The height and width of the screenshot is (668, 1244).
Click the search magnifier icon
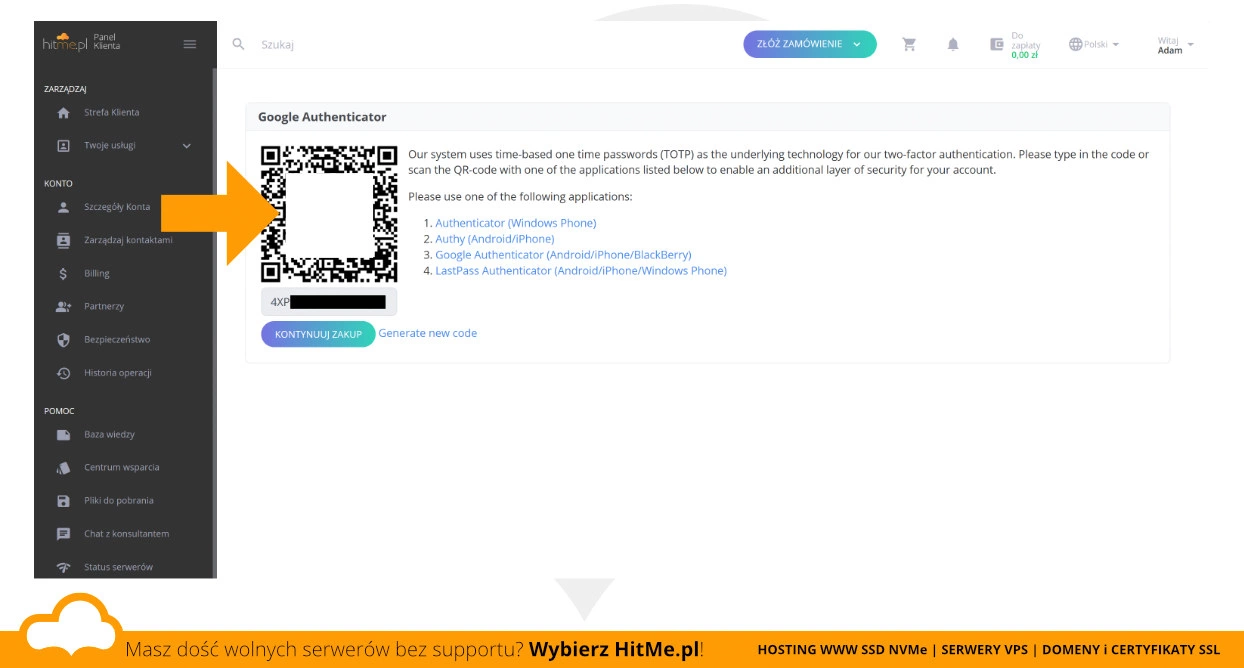pyautogui.click(x=238, y=44)
